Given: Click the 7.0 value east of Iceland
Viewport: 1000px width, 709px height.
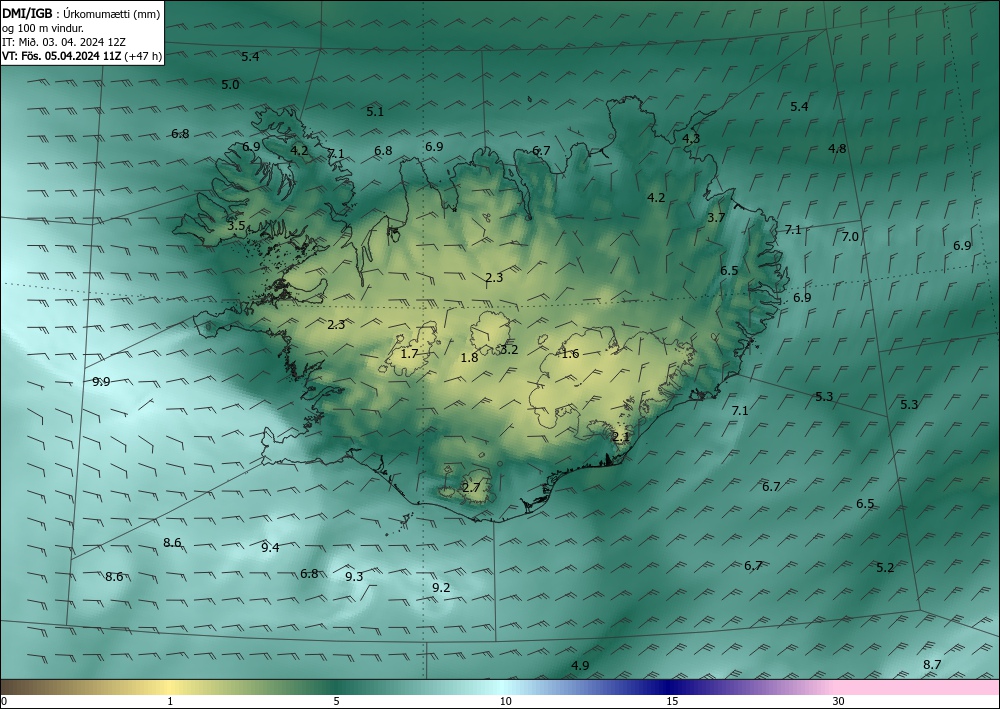Looking at the screenshot, I should (850, 237).
